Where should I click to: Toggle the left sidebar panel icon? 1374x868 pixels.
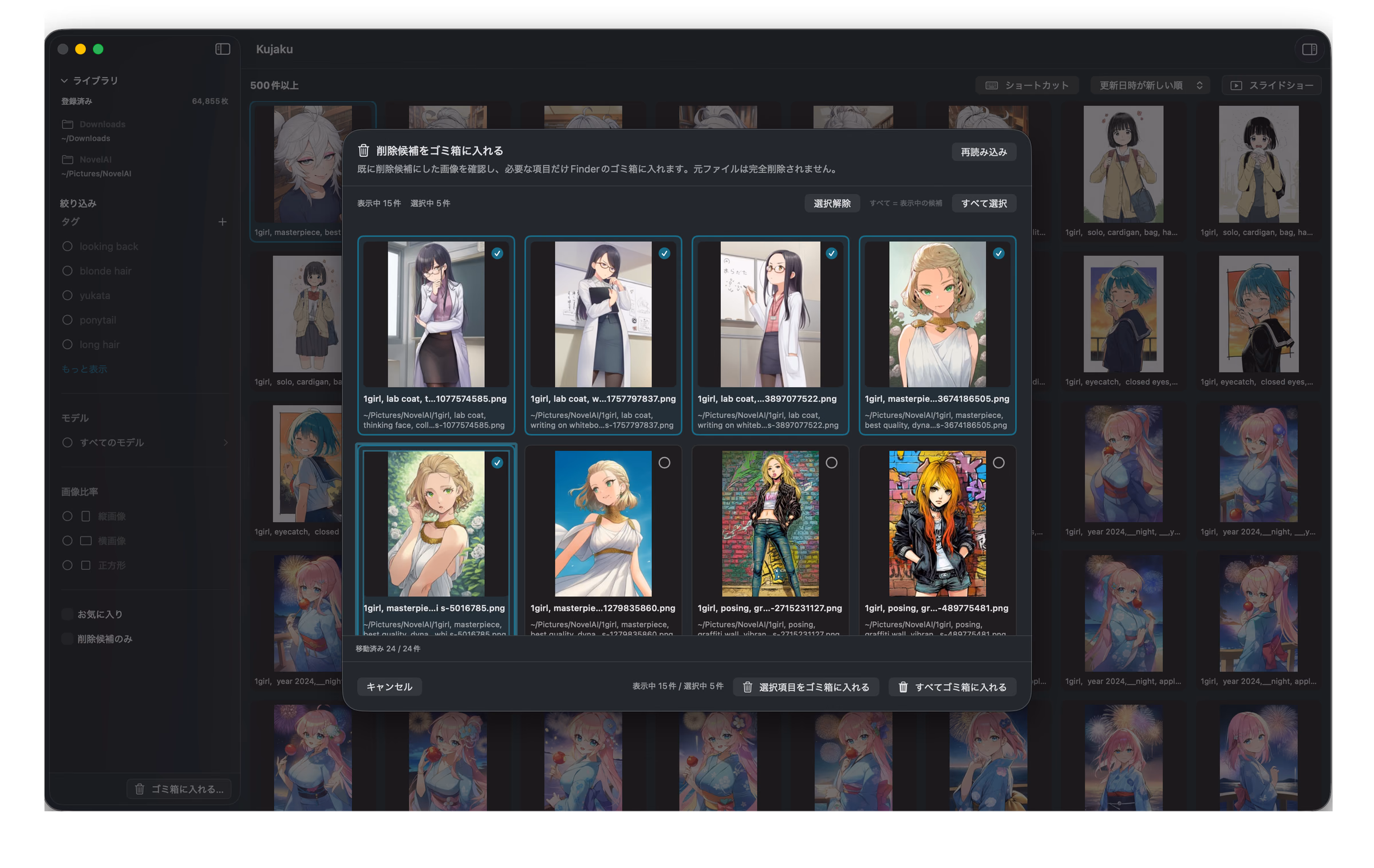coord(223,49)
